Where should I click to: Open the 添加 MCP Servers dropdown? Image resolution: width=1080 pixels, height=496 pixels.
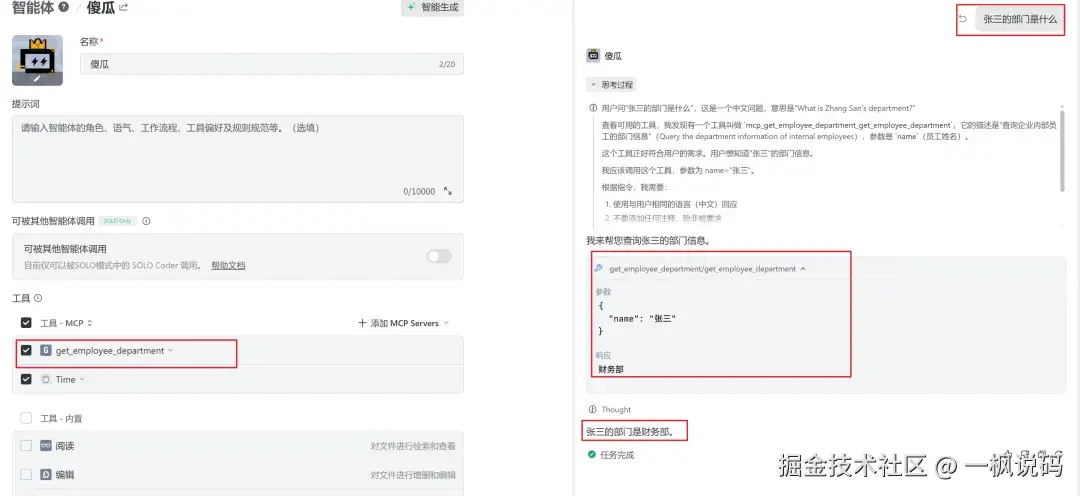pyautogui.click(x=404, y=323)
